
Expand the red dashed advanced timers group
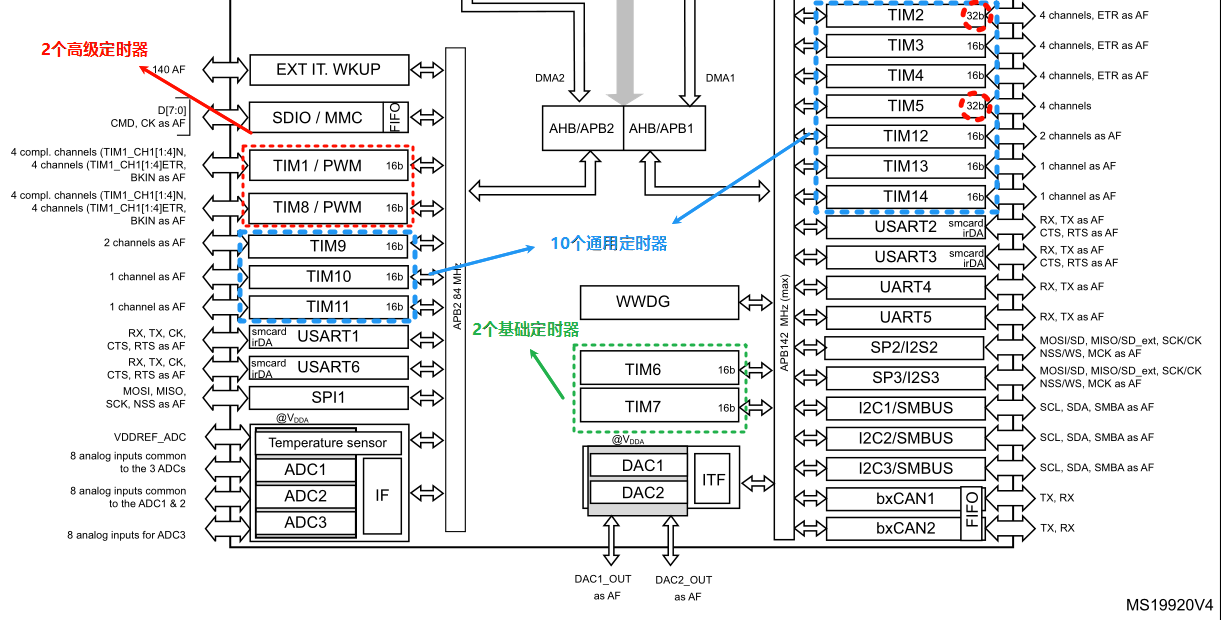coord(326,187)
